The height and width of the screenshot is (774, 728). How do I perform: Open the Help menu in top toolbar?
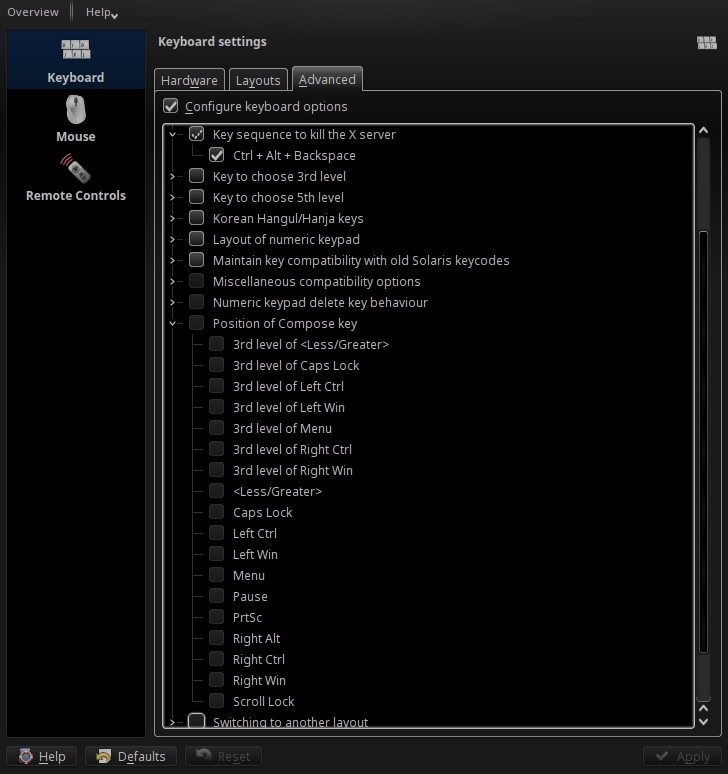click(101, 12)
